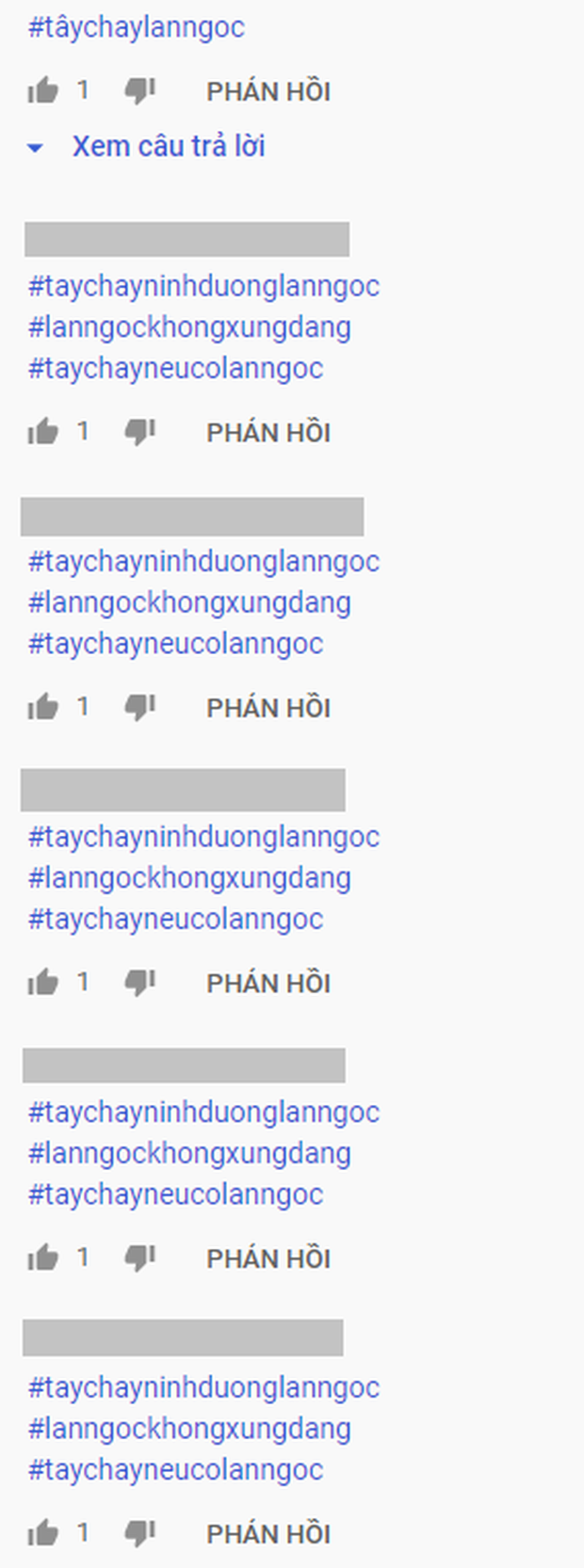The image size is (584, 1568).
Task: Open the 'Xem câu trả lời' replies link
Action: 169,147
